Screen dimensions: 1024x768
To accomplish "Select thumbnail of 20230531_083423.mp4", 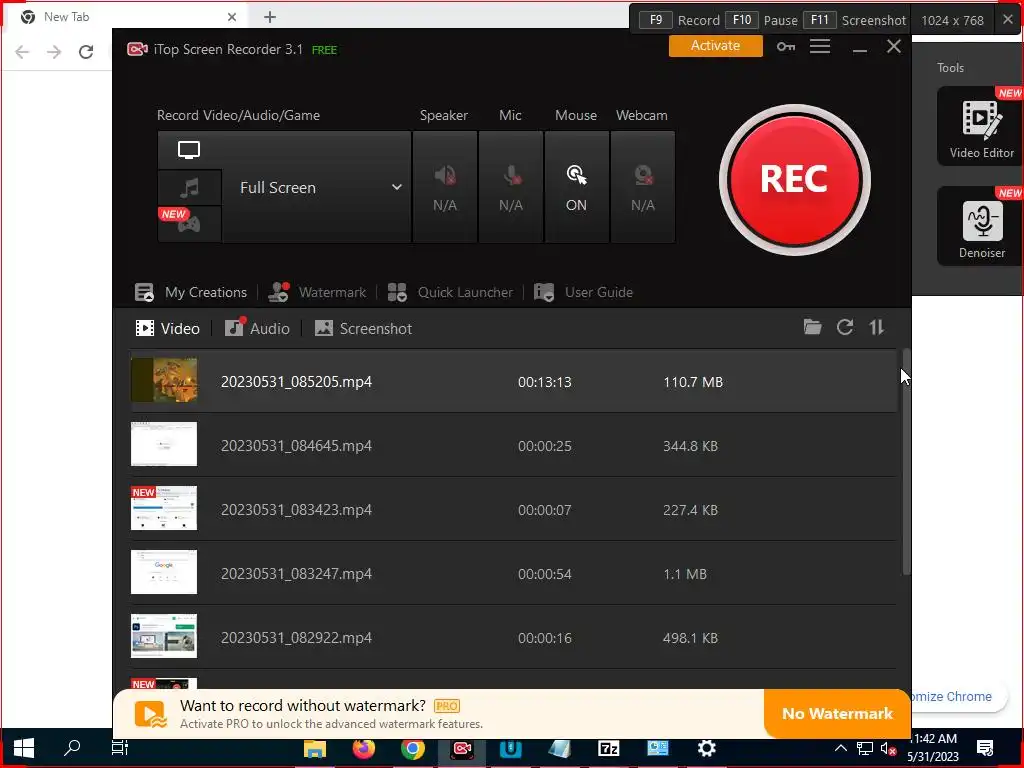I will (x=164, y=508).
